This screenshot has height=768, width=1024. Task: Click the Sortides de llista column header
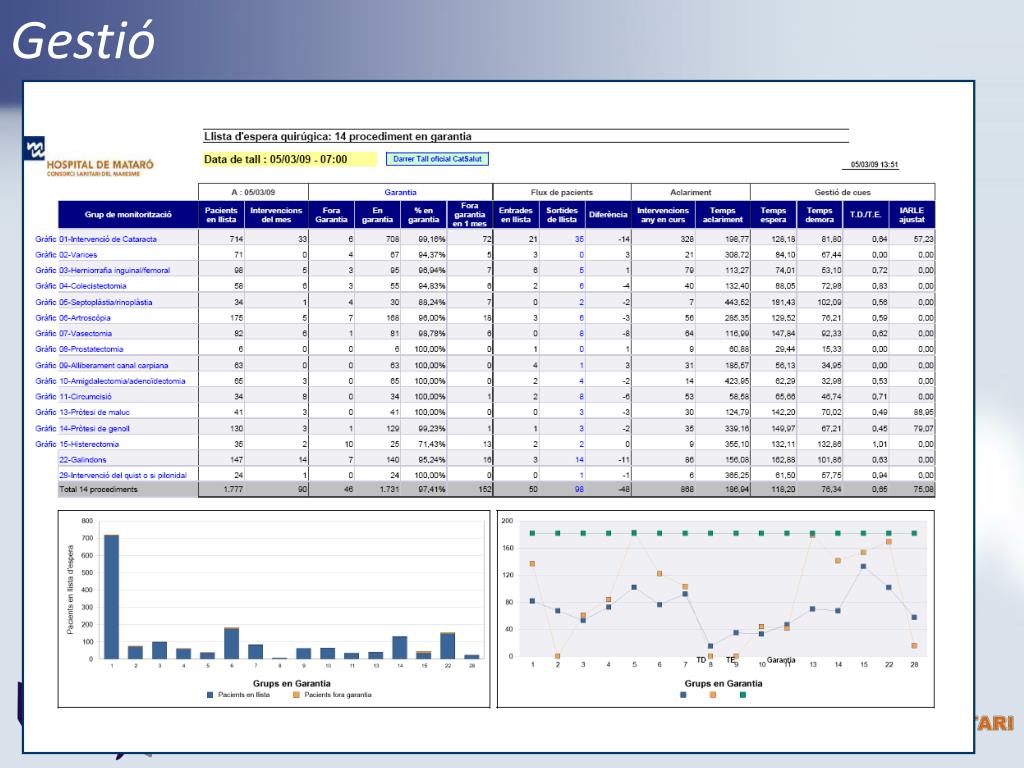pyautogui.click(x=561, y=215)
